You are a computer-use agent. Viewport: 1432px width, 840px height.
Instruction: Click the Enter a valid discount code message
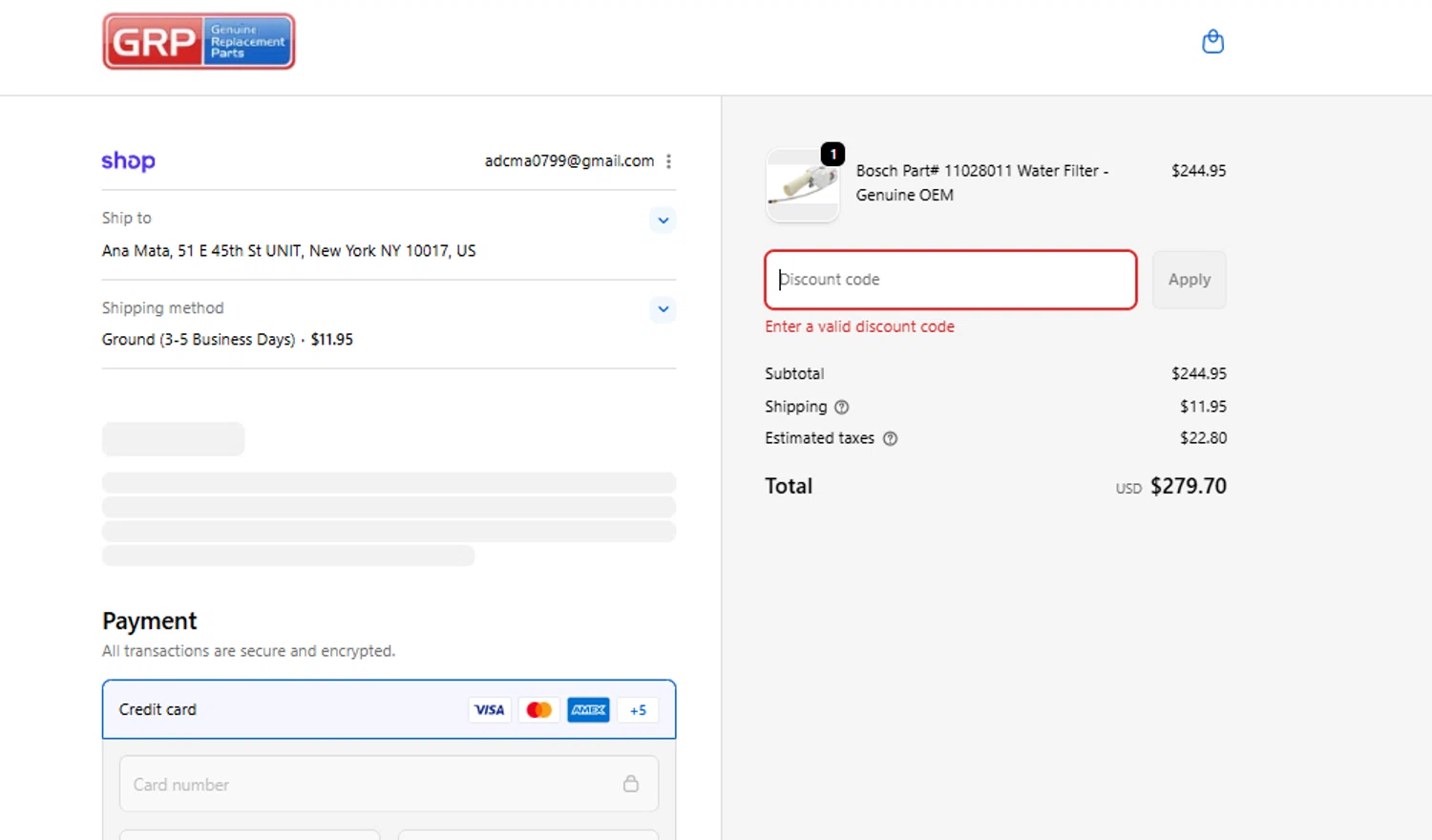coord(859,326)
